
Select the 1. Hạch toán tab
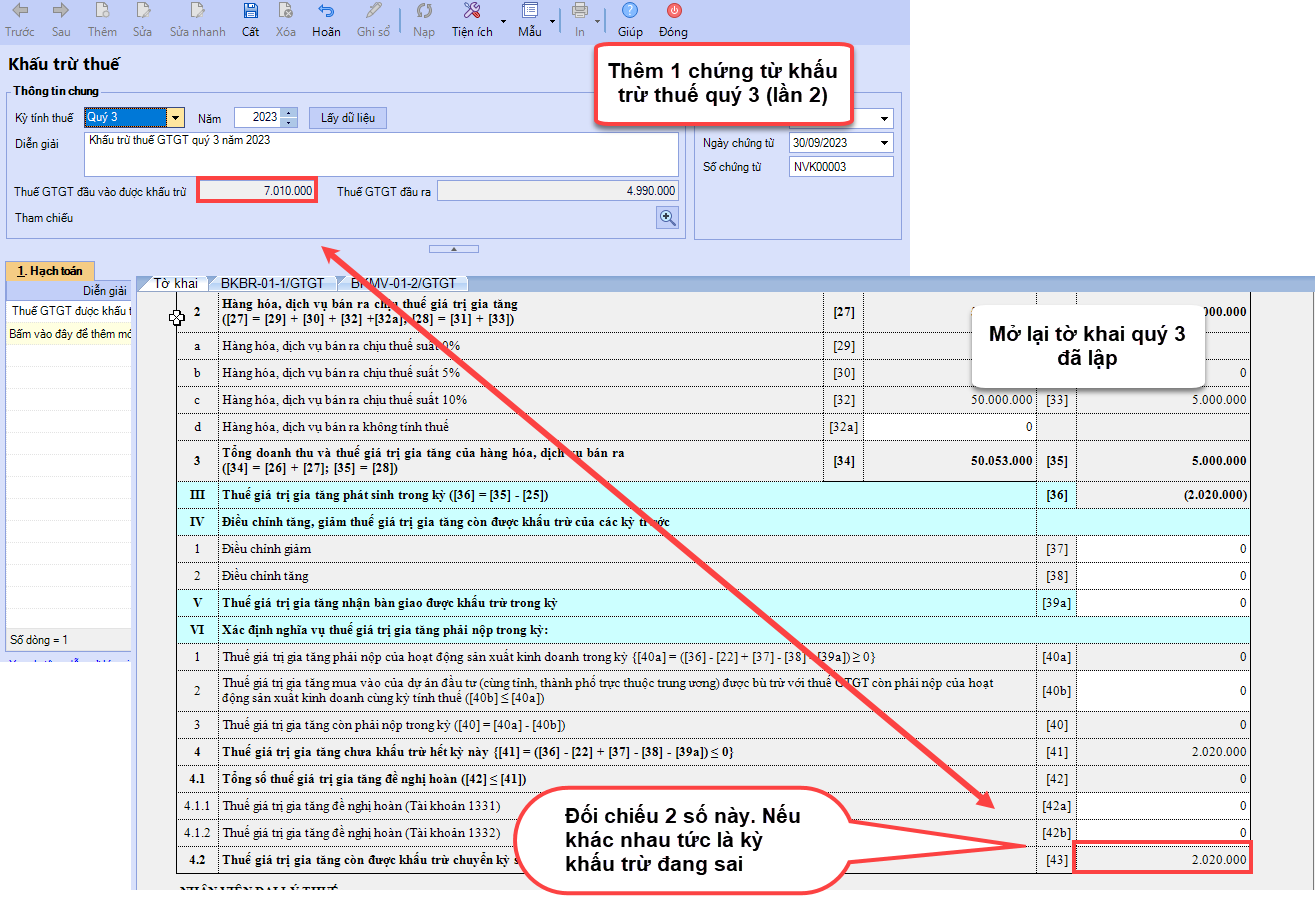click(50, 271)
